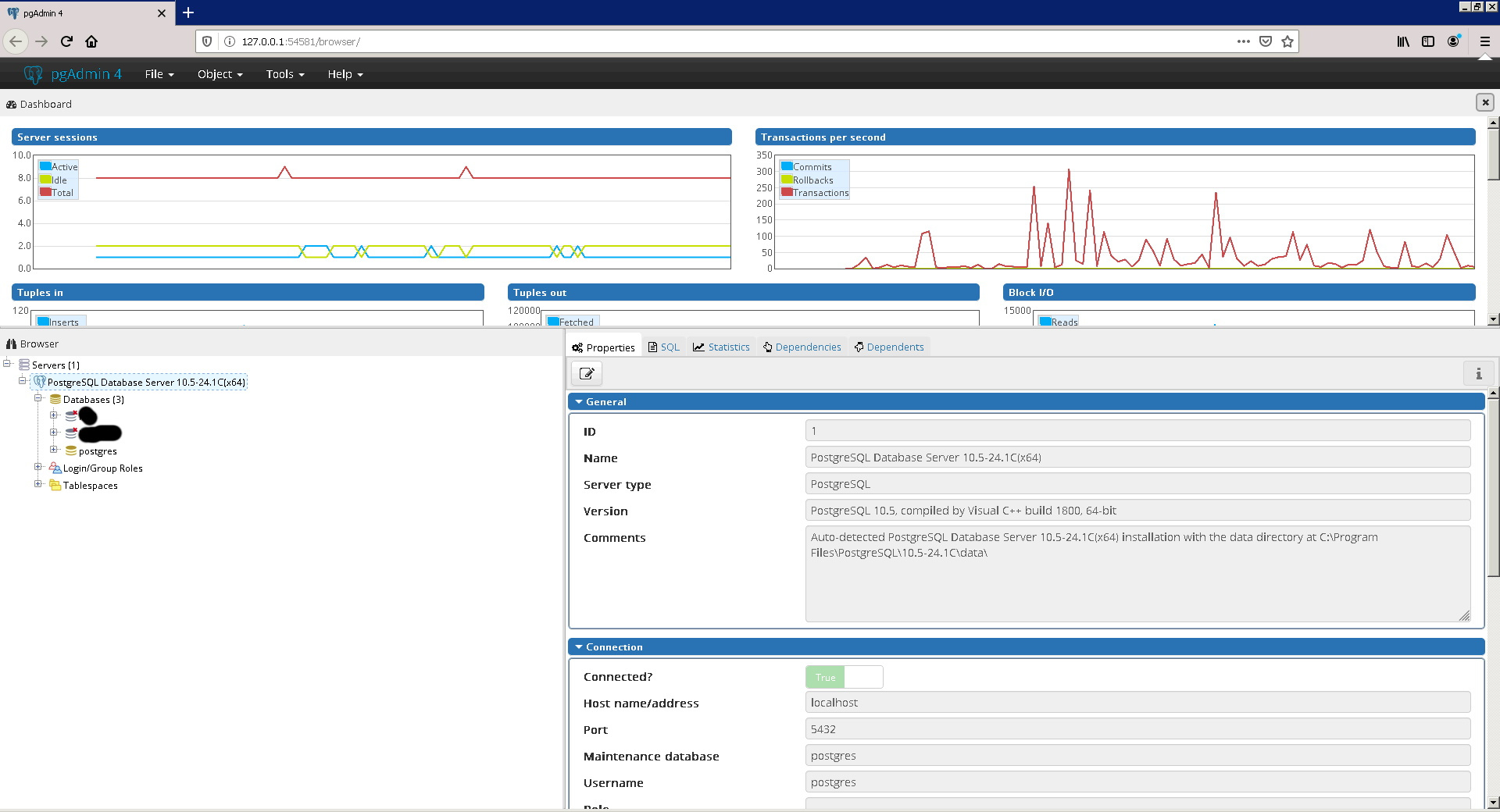Viewport: 1500px width, 812px height.
Task: Close the Dashboard panel
Action: 1485,102
